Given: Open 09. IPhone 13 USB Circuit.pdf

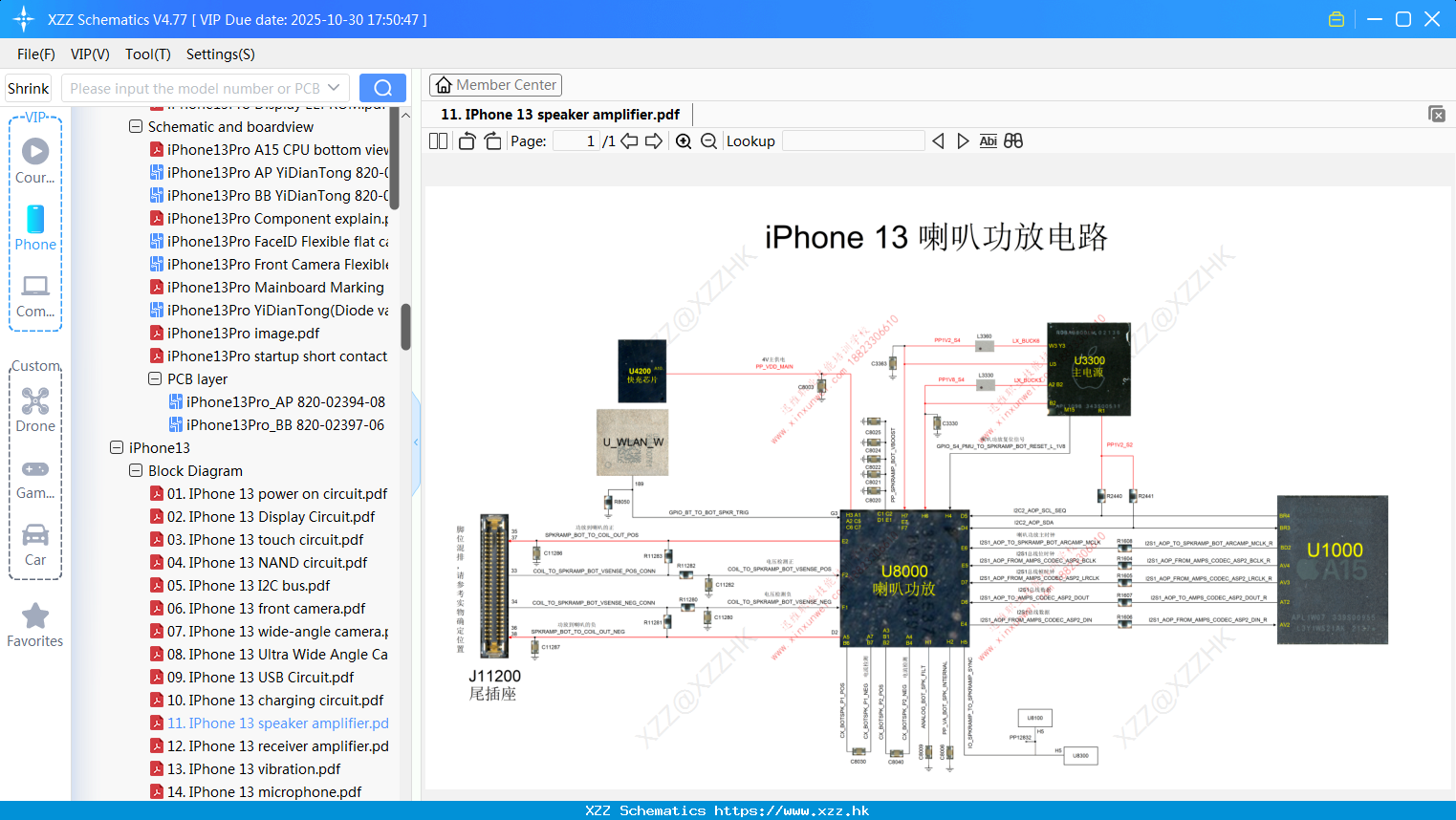Looking at the screenshot, I should (x=251, y=677).
